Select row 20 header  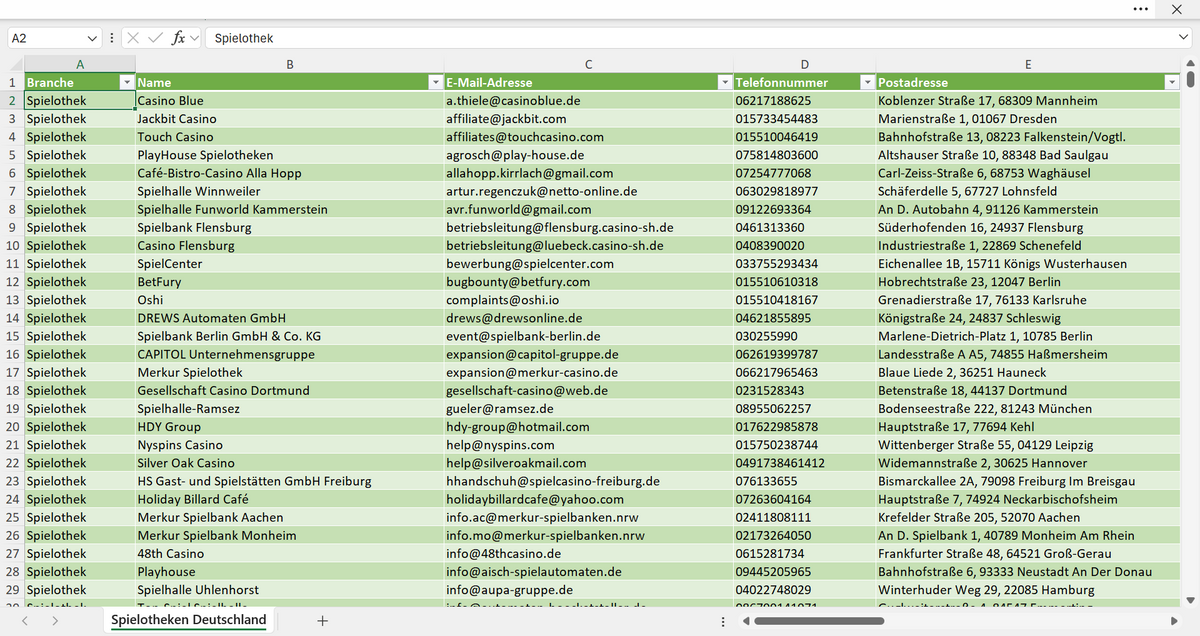12,427
